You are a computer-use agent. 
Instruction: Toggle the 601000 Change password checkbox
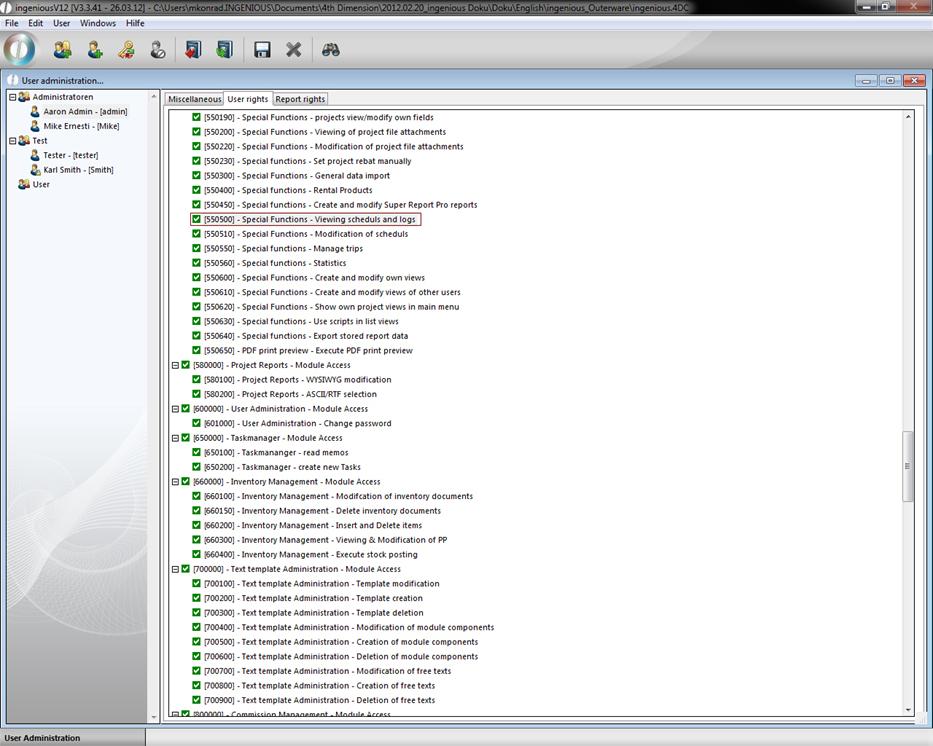pyautogui.click(x=197, y=423)
